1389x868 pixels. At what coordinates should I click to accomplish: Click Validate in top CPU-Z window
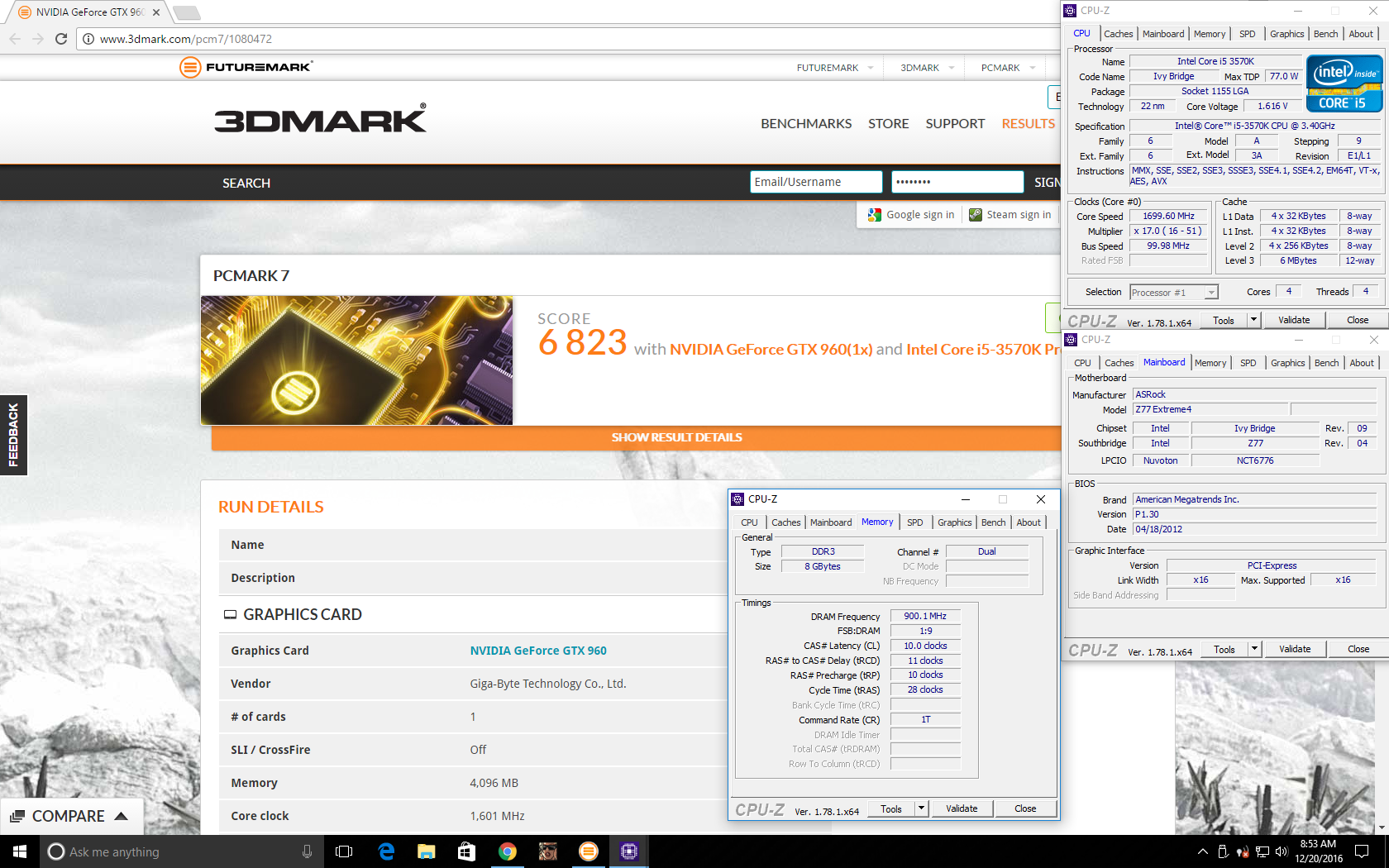(1294, 320)
